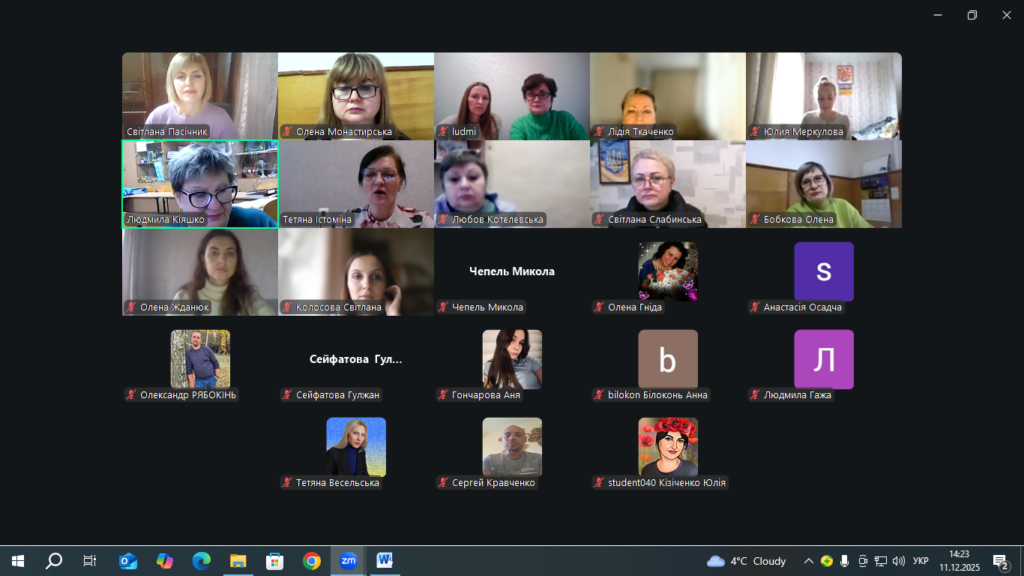The width and height of the screenshot is (1024, 576).
Task: Open Google Chrome from the taskbar
Action: (x=311, y=561)
